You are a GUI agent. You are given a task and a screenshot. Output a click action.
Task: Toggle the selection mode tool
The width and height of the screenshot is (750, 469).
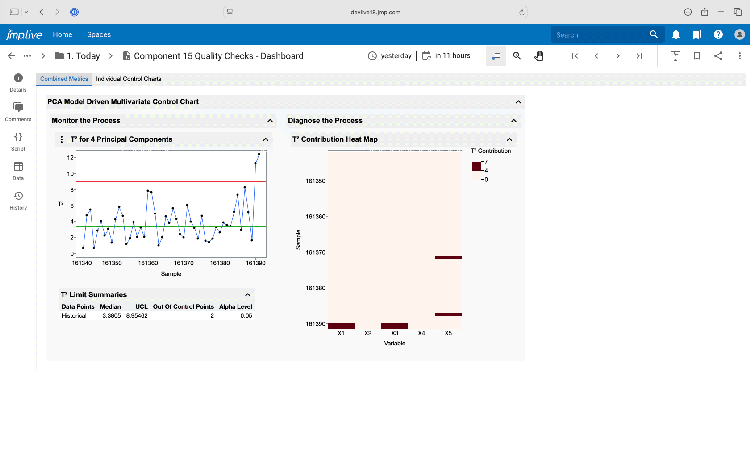496,56
